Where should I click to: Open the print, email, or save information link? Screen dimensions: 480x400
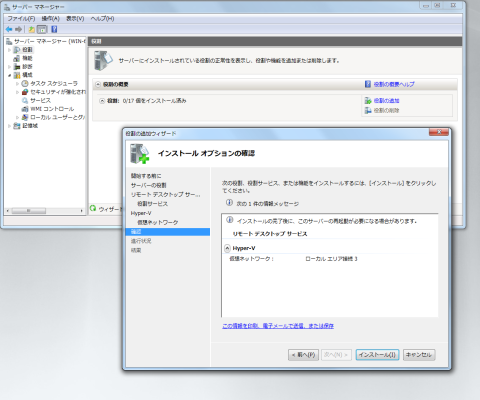(x=278, y=326)
